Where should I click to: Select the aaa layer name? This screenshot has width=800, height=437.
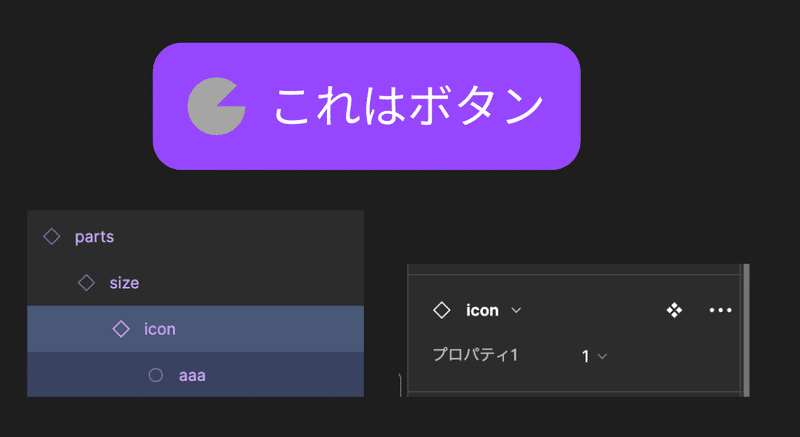coord(192,376)
